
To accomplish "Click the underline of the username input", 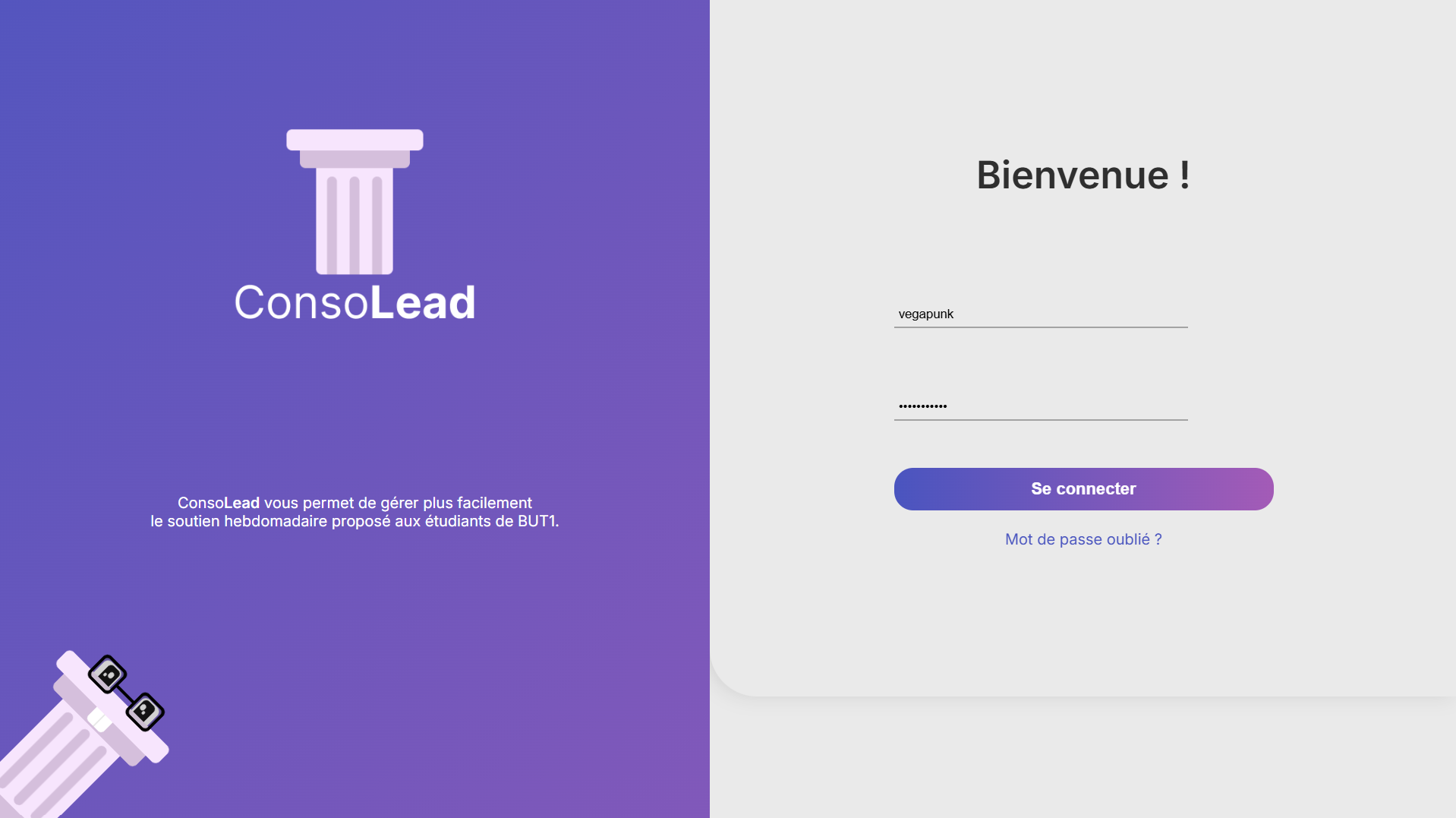I will (1040, 328).
